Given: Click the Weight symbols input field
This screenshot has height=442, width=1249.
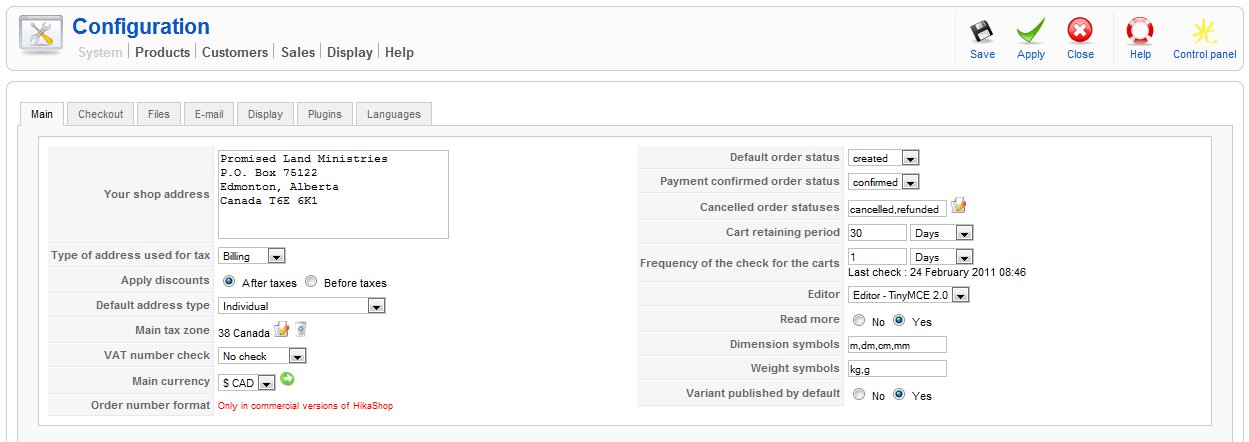Looking at the screenshot, I should point(897,369).
